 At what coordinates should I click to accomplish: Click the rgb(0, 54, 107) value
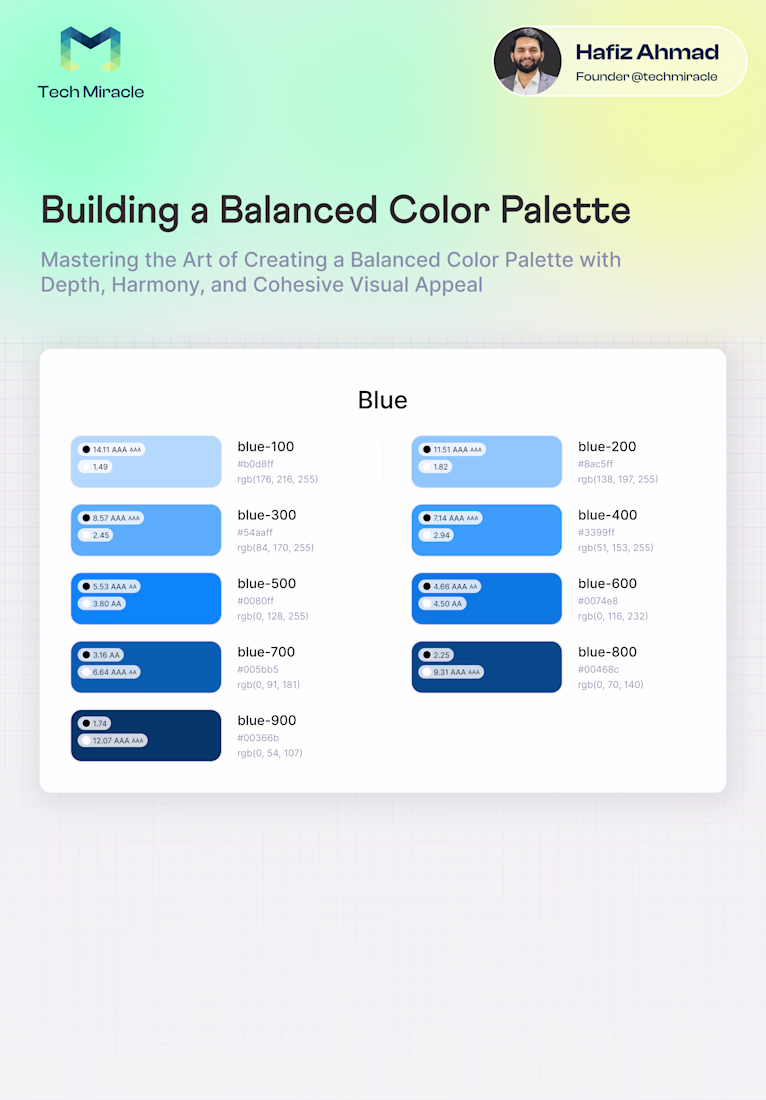pyautogui.click(x=269, y=753)
